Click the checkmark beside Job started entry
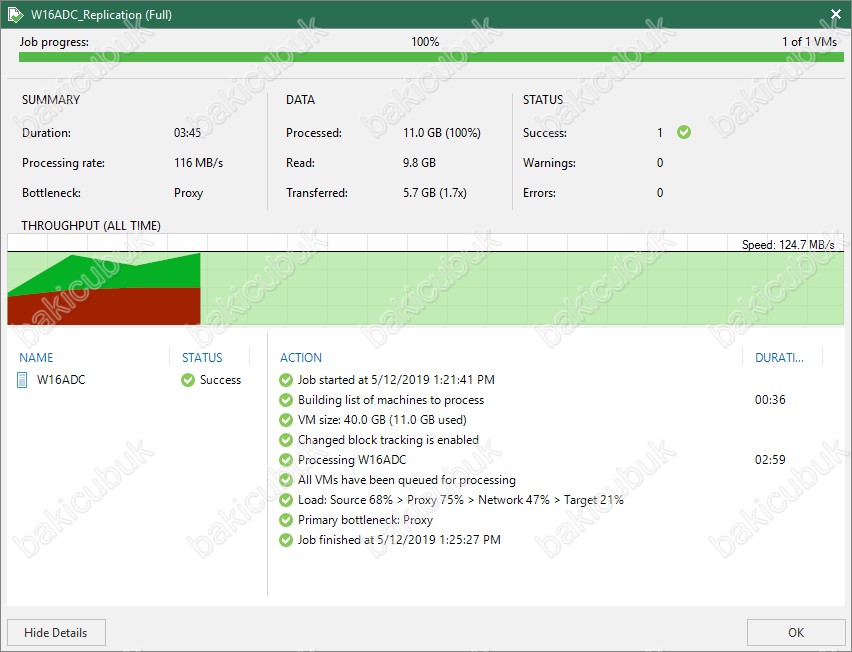852x652 pixels. click(x=286, y=380)
